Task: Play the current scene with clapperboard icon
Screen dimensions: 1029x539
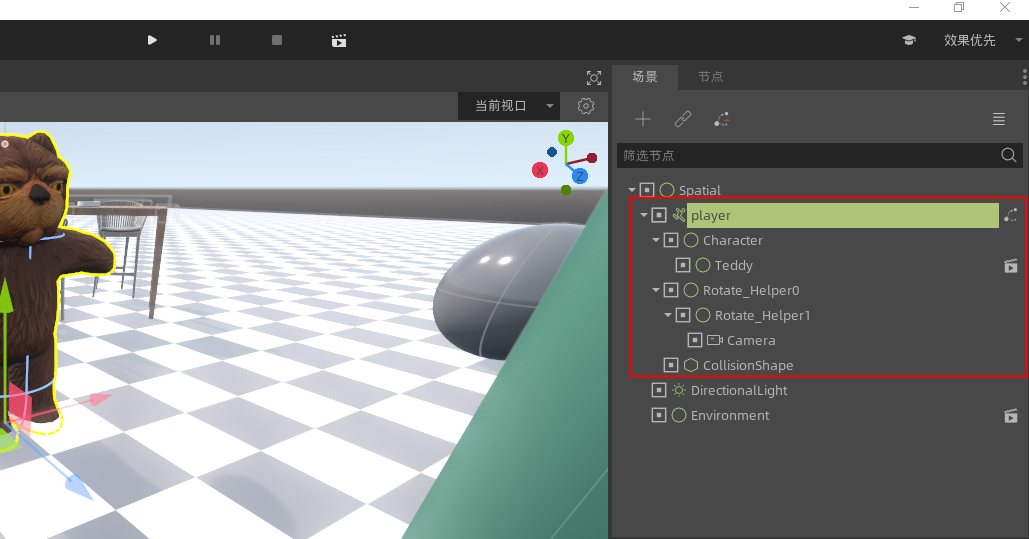Action: [339, 41]
